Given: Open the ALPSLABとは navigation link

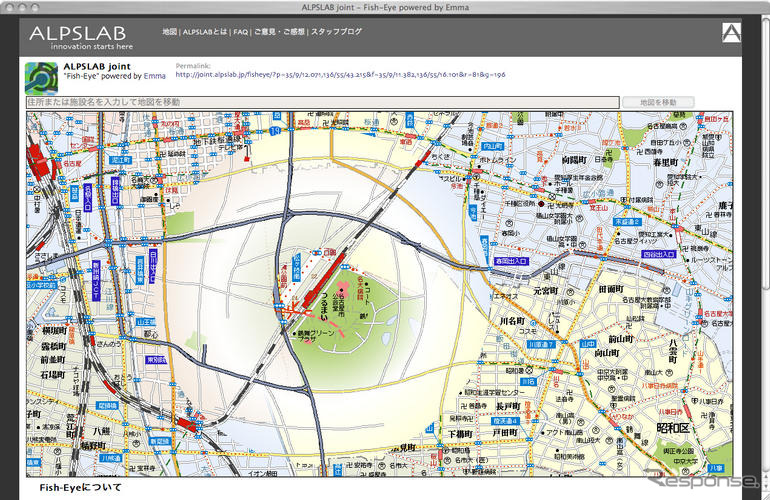Looking at the screenshot, I should (x=205, y=31).
